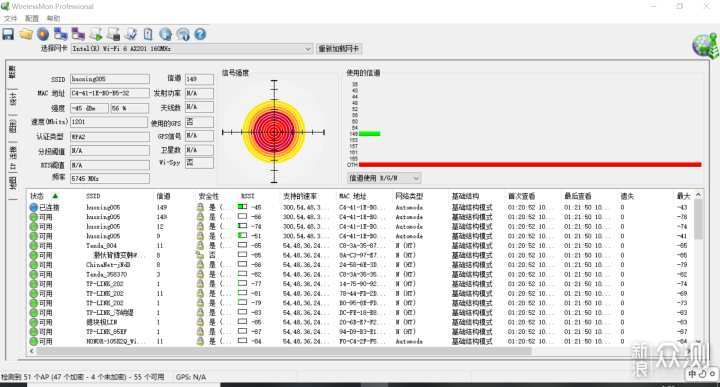The height and width of the screenshot is (387, 720).
Task: Select the 概要 side tab
Action: pos(12,73)
